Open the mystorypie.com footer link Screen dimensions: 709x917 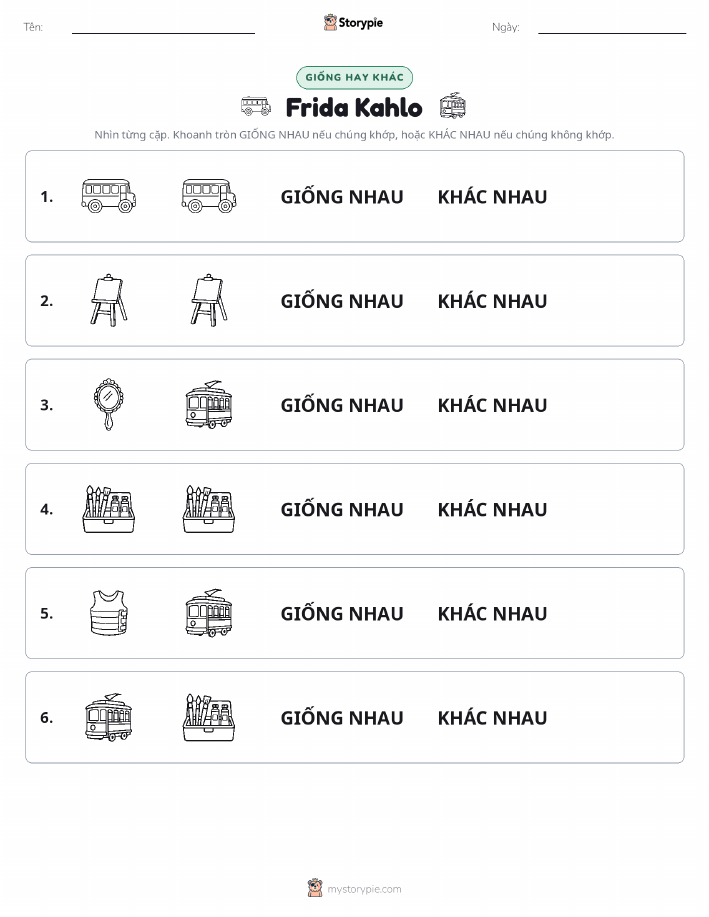tap(364, 889)
